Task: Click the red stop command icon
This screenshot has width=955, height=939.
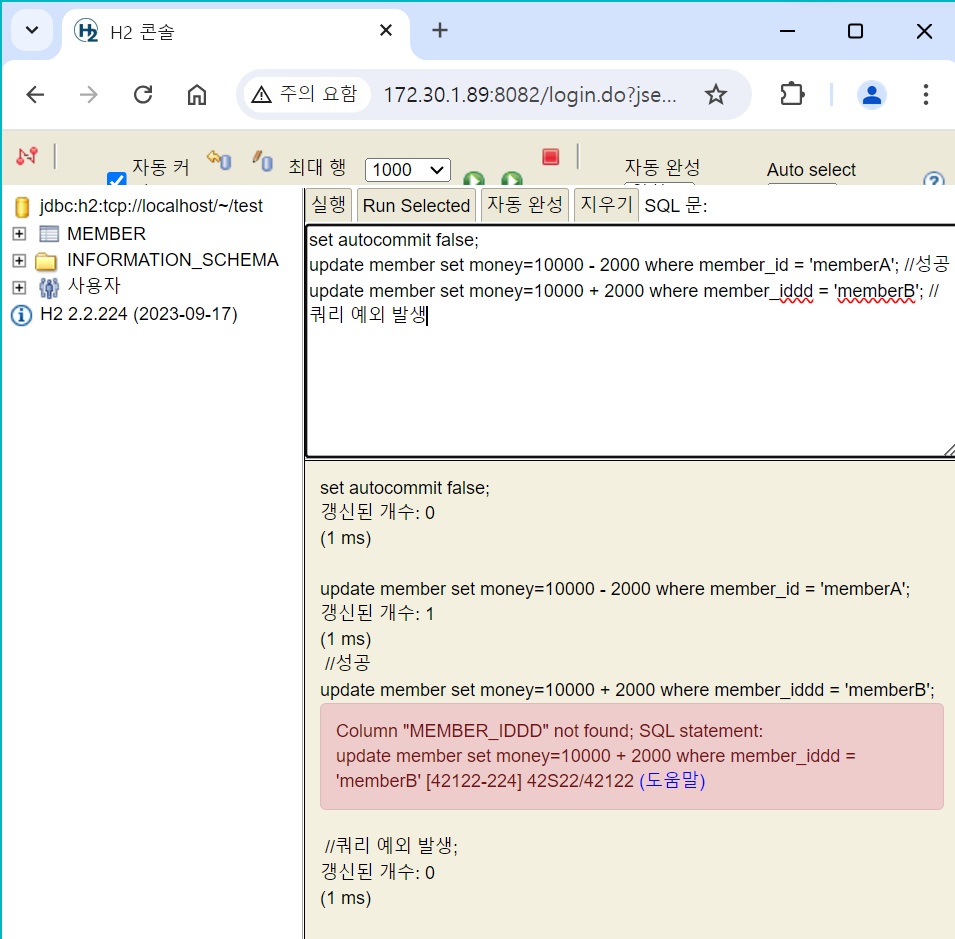Action: (x=551, y=157)
